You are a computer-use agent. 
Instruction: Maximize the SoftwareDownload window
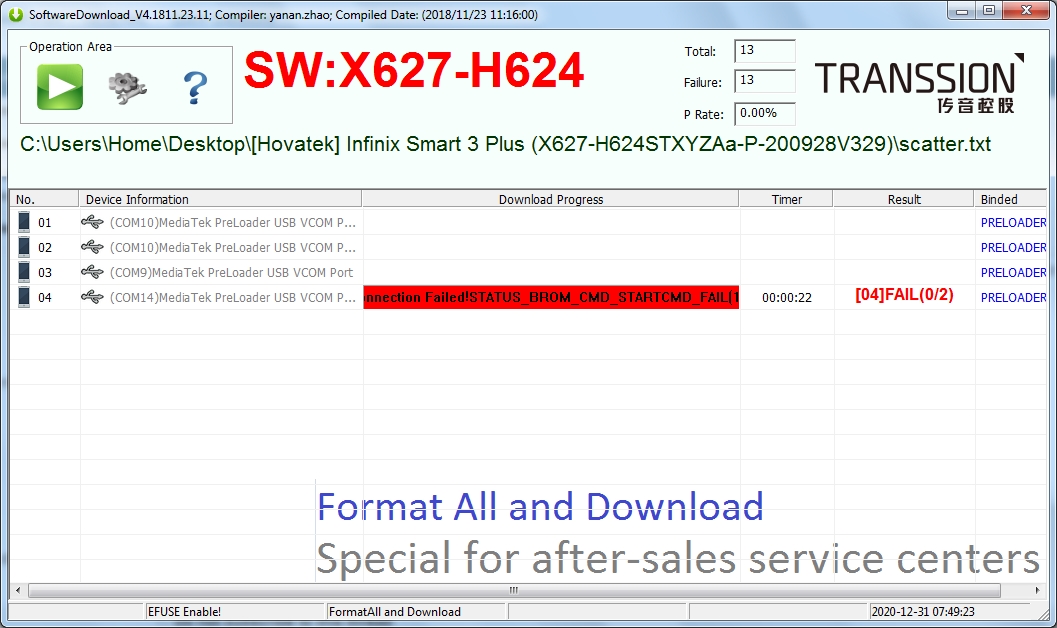coord(989,11)
